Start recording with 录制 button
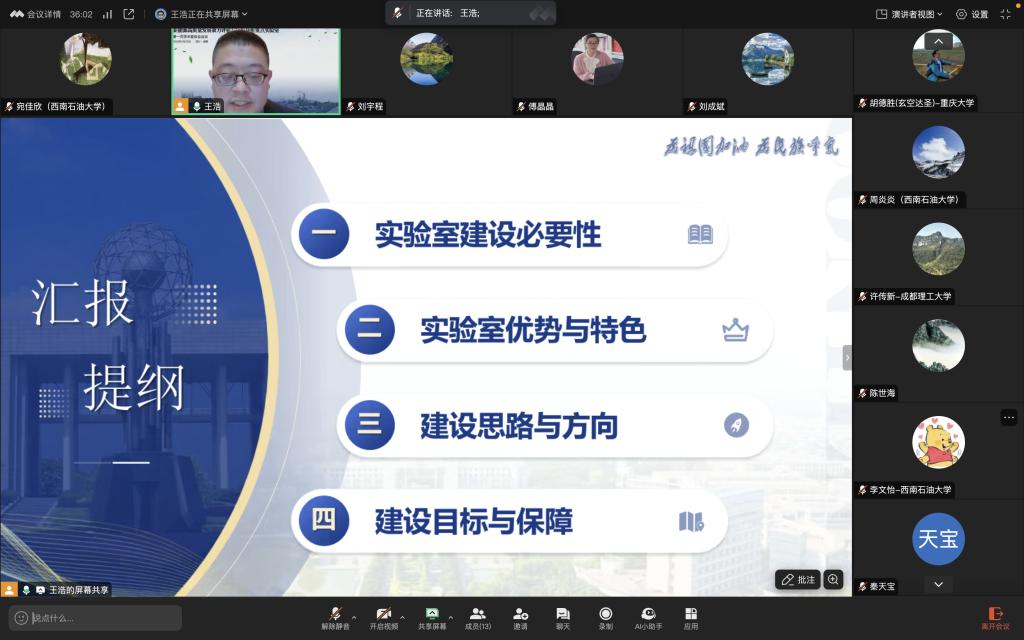 (x=605, y=616)
